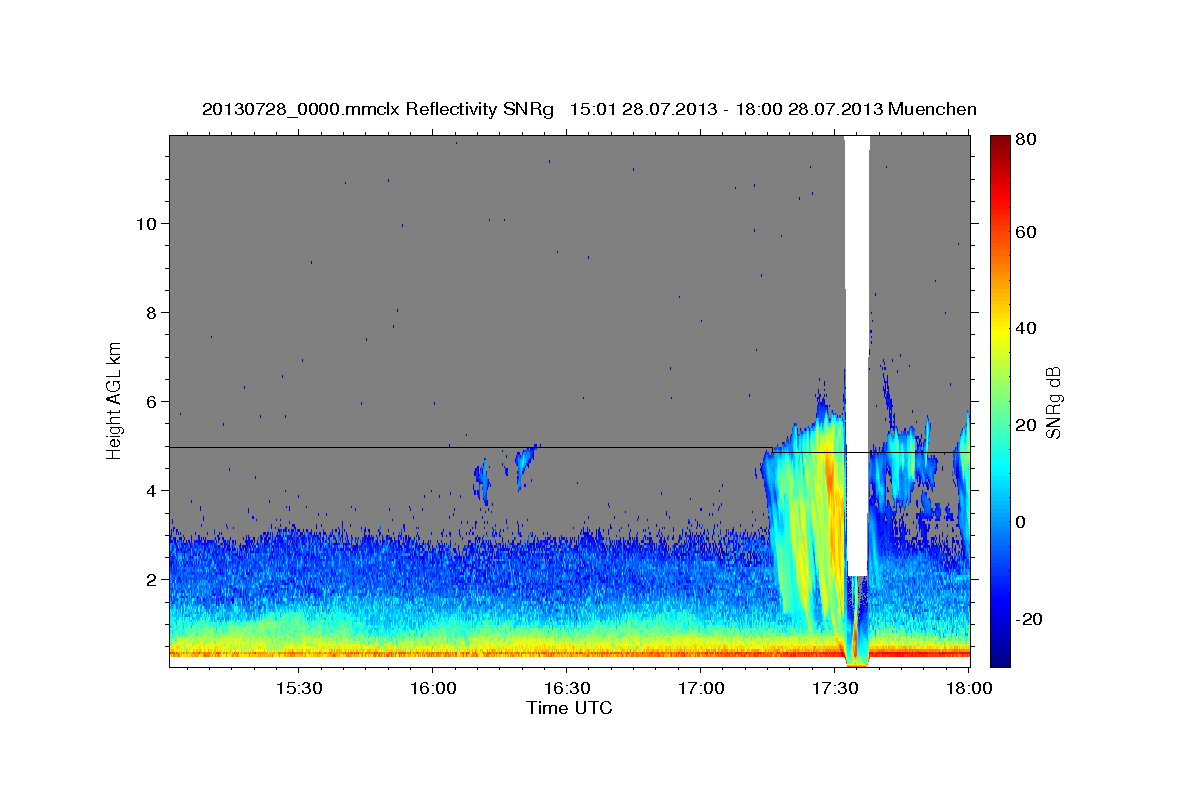The height and width of the screenshot is (800, 1200).
Task: Click the colorbar value -20
Action: pyautogui.click(x=1031, y=619)
